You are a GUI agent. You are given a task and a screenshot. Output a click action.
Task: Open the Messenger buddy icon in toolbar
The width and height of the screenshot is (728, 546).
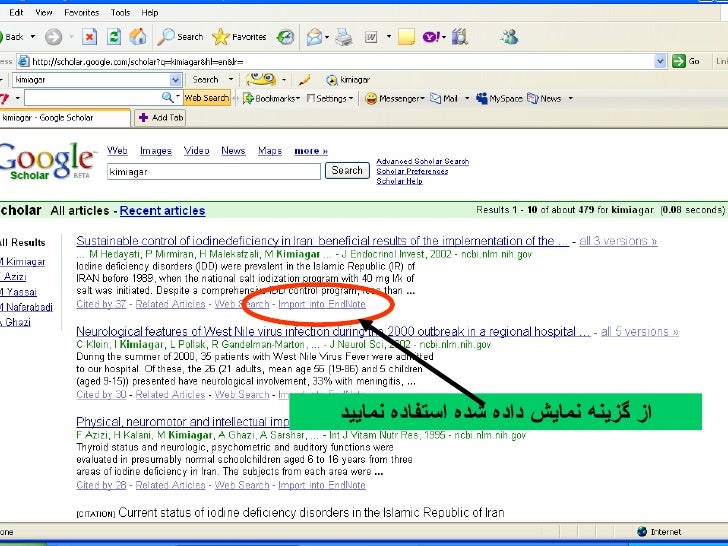pyautogui.click(x=509, y=37)
